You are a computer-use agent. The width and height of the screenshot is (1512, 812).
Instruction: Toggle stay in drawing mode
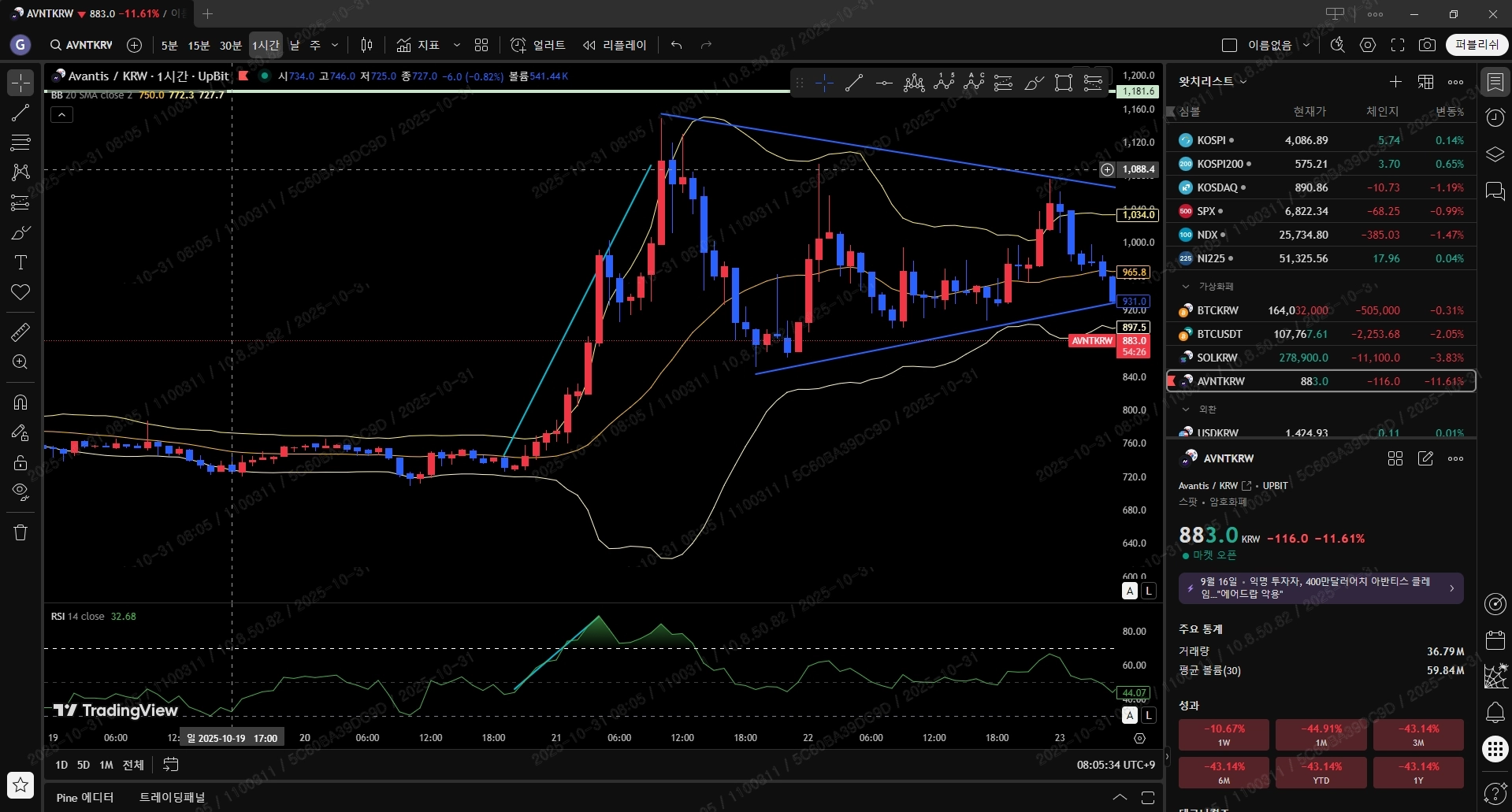tap(20, 432)
